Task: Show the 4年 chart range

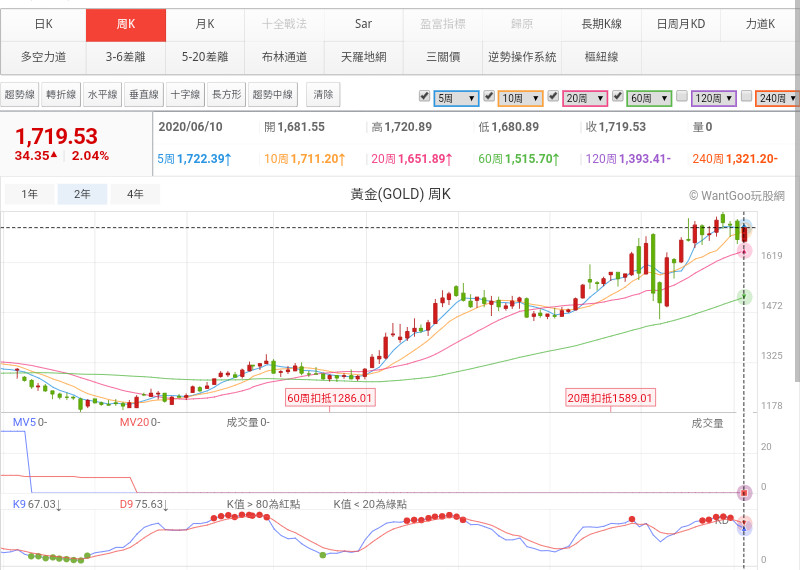Action: pyautogui.click(x=135, y=195)
